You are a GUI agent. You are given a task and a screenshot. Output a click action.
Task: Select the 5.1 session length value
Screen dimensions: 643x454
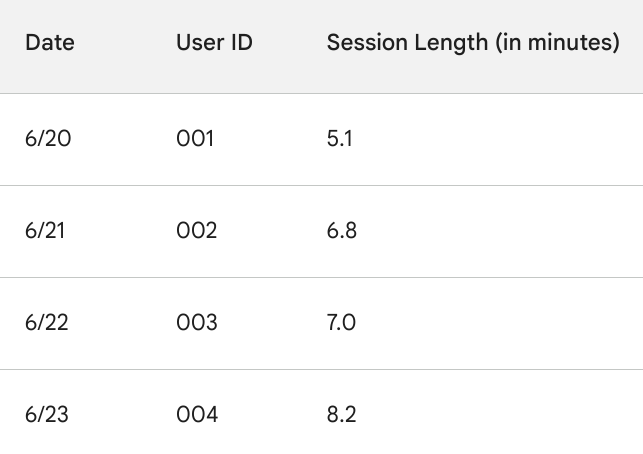click(339, 139)
